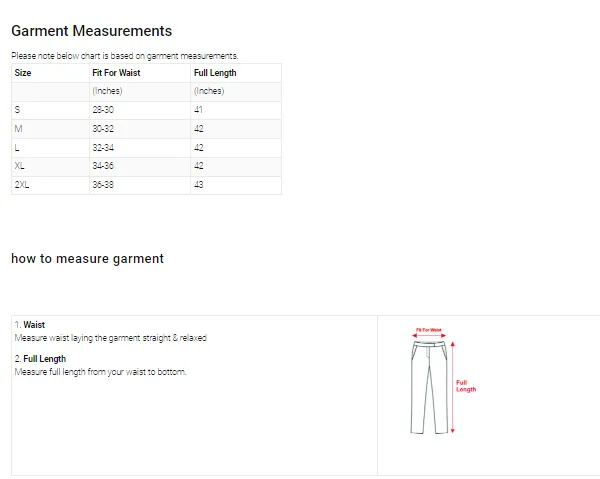Click the red Fit For Waist diagram label
600x479 pixels.
(429, 329)
